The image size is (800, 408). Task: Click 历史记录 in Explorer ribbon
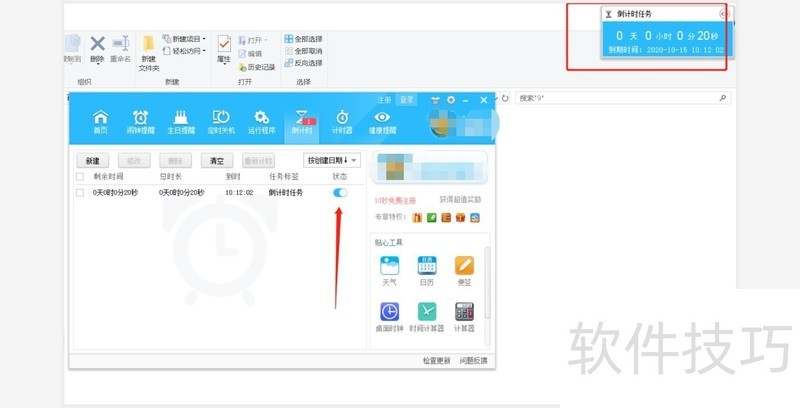(x=257, y=67)
